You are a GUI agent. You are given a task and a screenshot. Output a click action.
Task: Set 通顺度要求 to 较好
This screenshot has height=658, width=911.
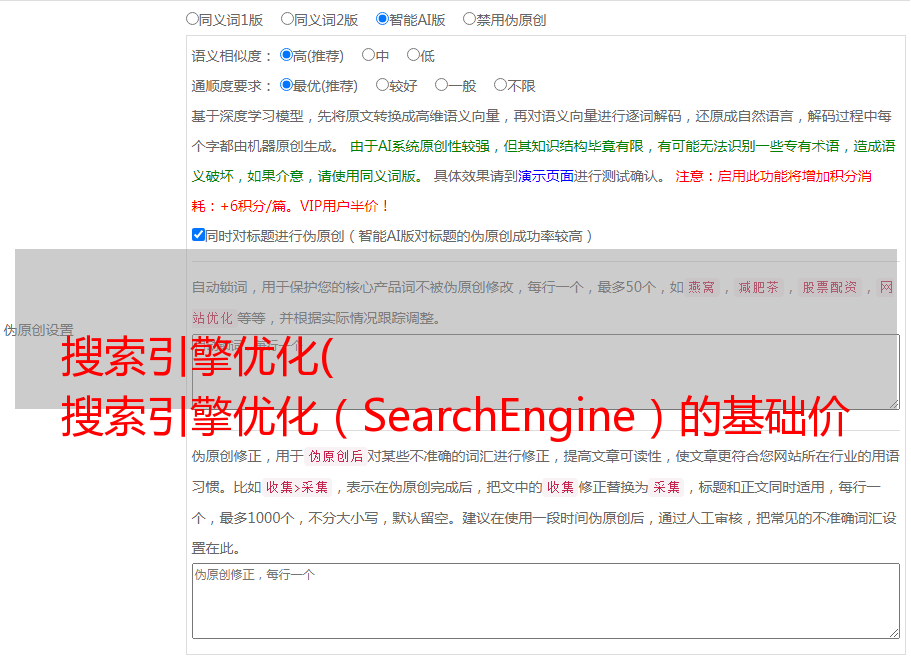click(383, 86)
